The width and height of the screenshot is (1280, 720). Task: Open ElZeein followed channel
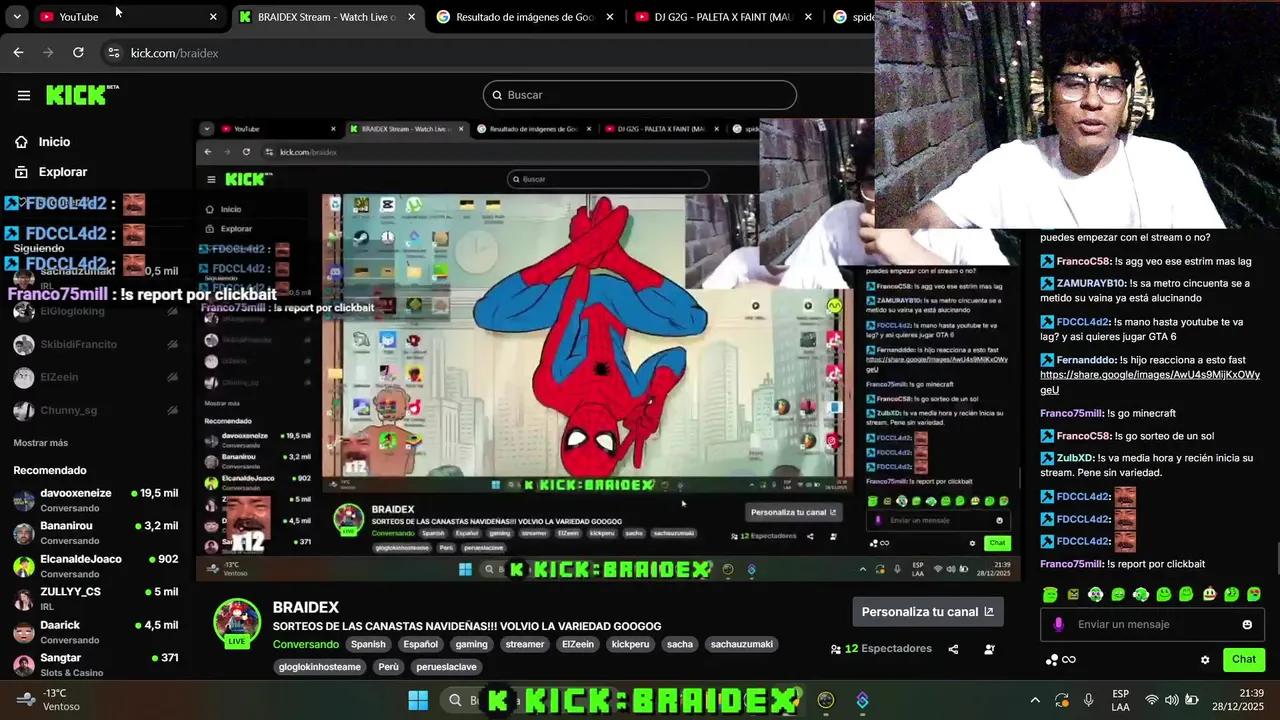[95, 377]
